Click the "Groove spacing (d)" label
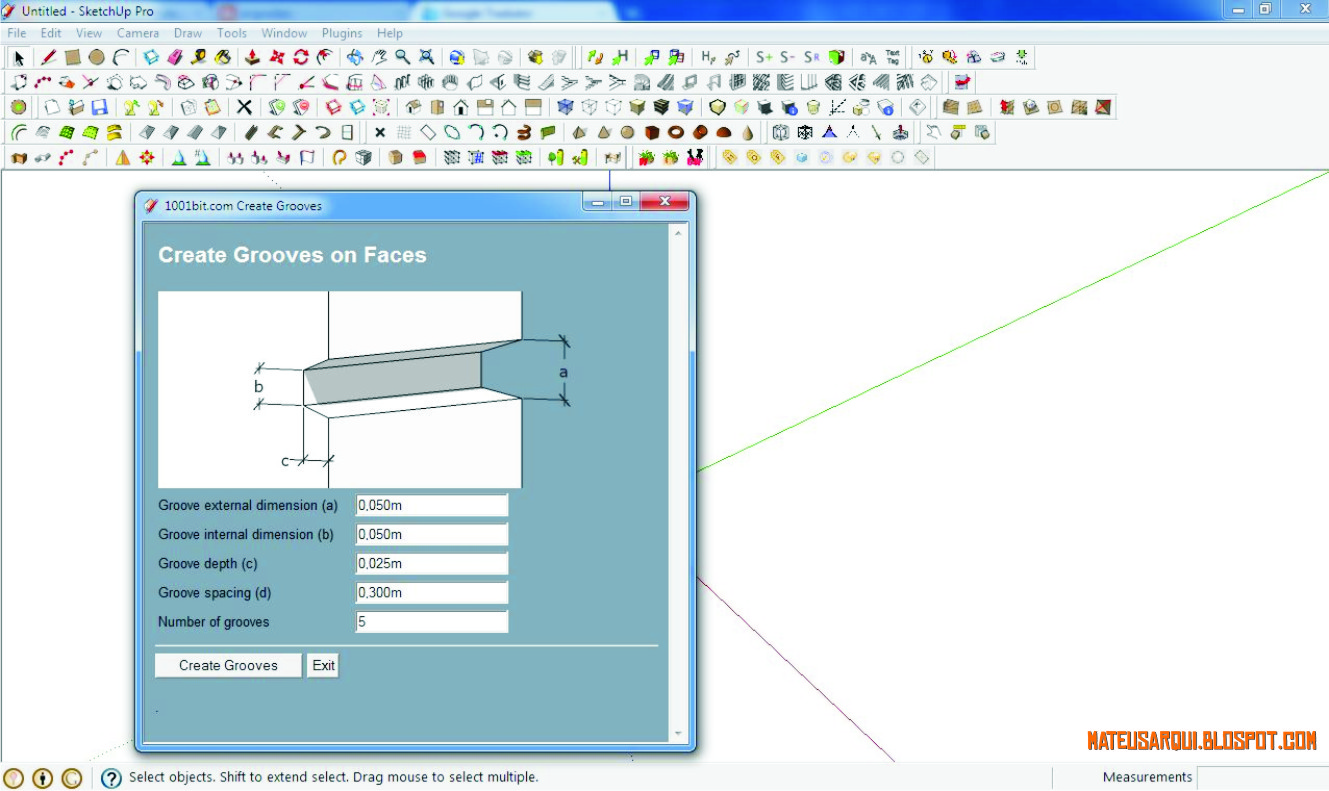 click(215, 593)
